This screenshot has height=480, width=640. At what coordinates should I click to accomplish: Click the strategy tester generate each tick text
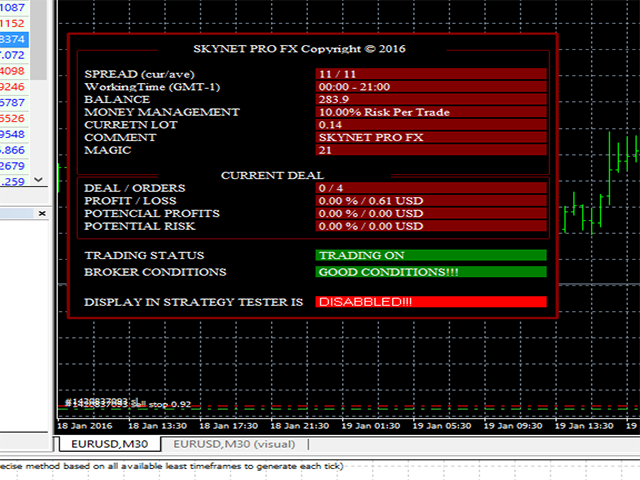point(171,466)
